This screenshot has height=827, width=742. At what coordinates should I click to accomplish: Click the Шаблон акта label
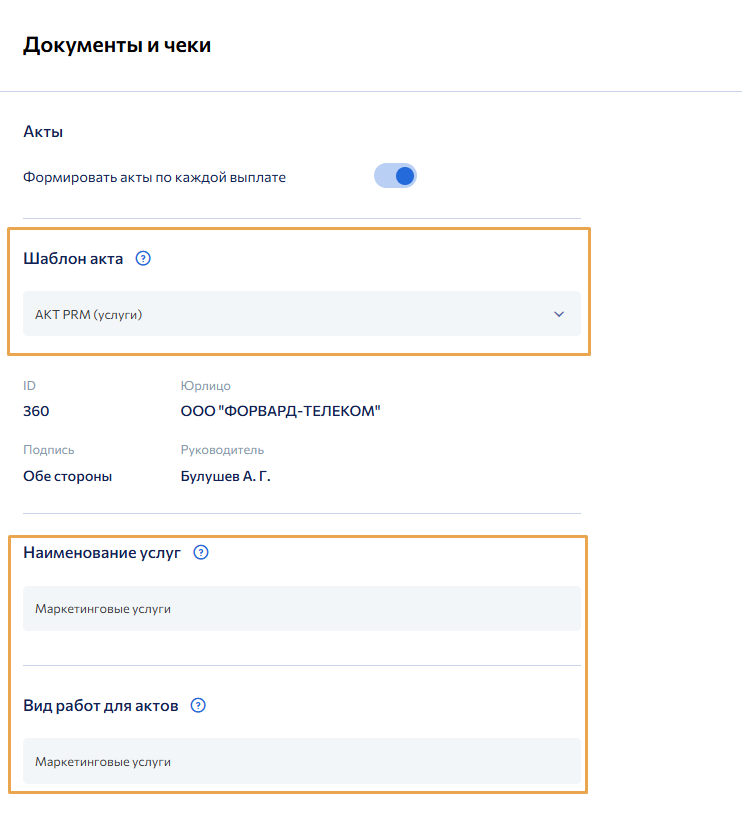point(73,259)
